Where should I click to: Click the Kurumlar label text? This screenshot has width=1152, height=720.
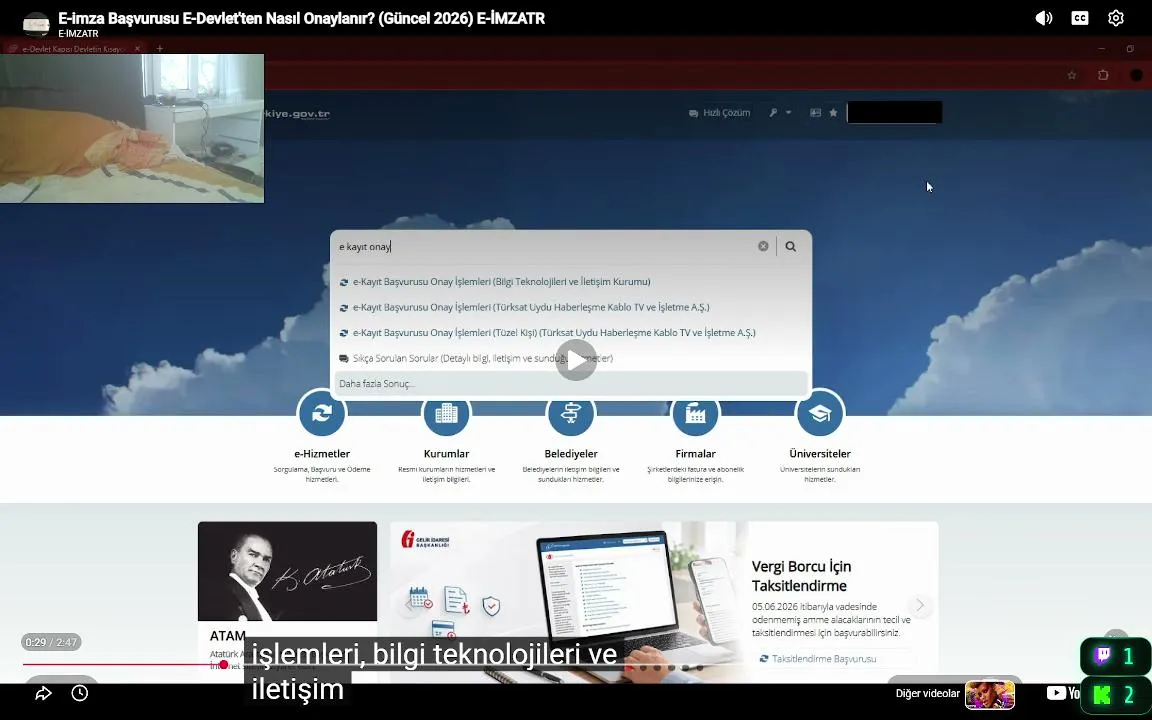(446, 454)
